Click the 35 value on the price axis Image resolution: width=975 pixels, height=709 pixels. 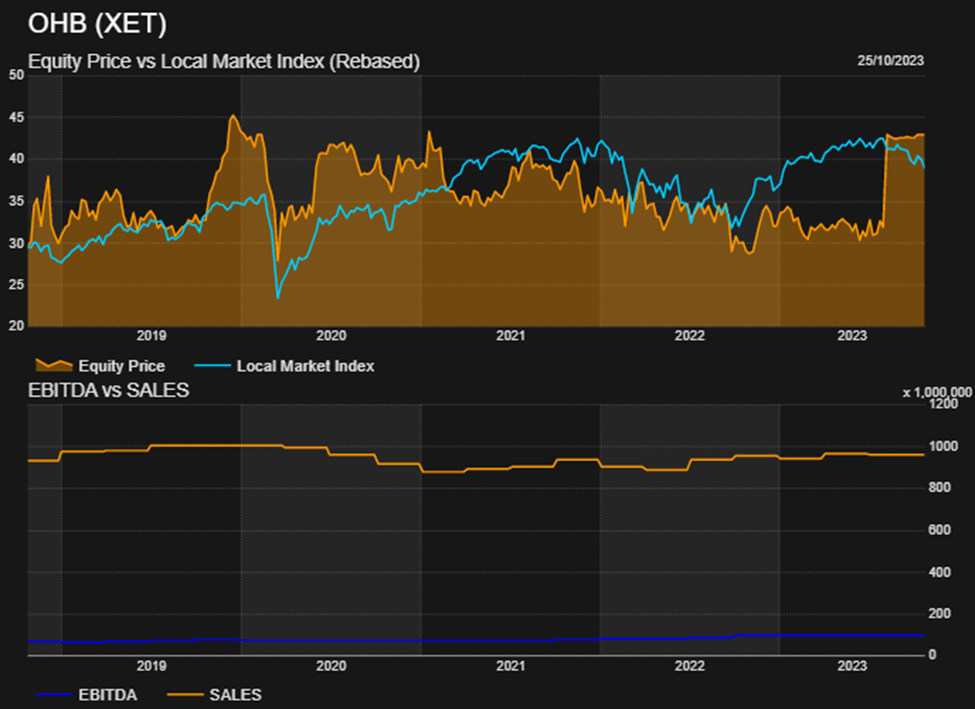(x=17, y=201)
